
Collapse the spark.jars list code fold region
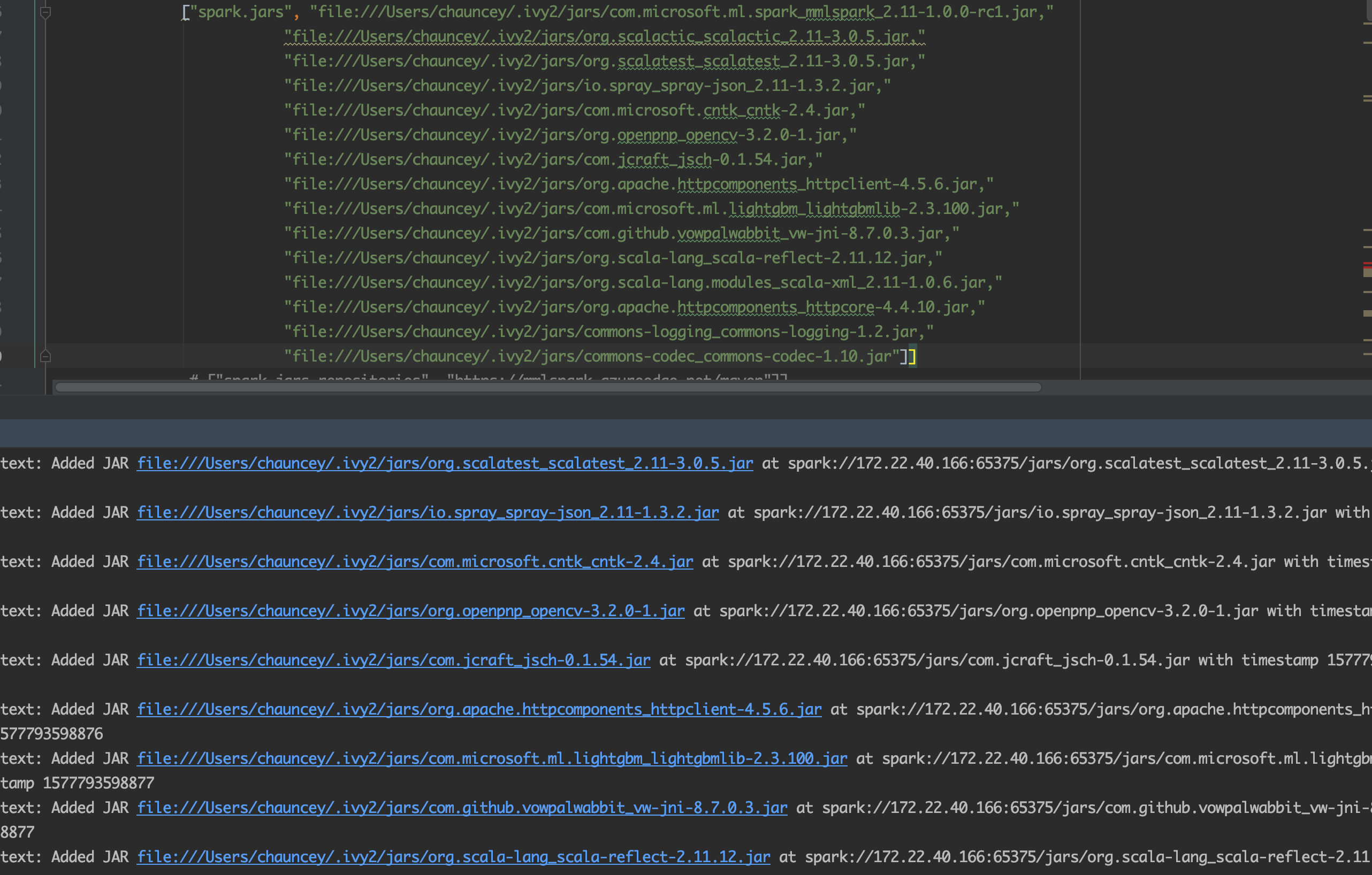click(44, 11)
